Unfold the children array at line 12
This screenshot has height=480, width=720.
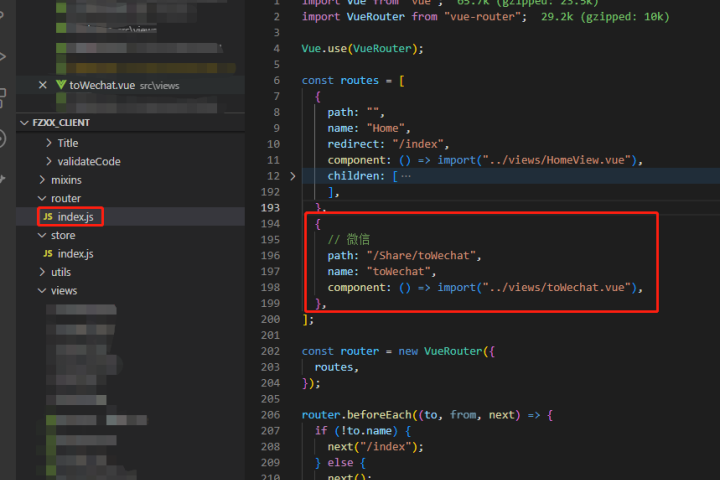click(292, 176)
